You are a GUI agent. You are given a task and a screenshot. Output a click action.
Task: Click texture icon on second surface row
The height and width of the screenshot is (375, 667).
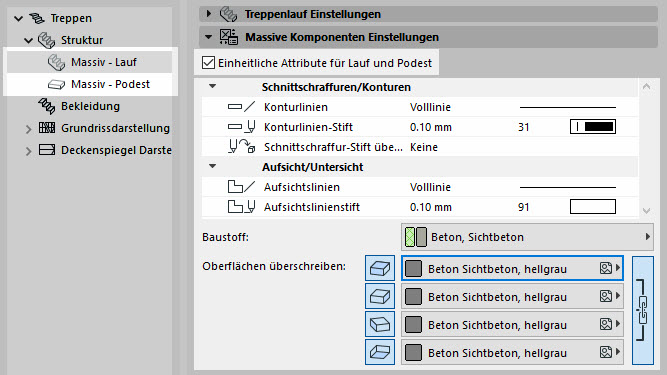coord(606,296)
